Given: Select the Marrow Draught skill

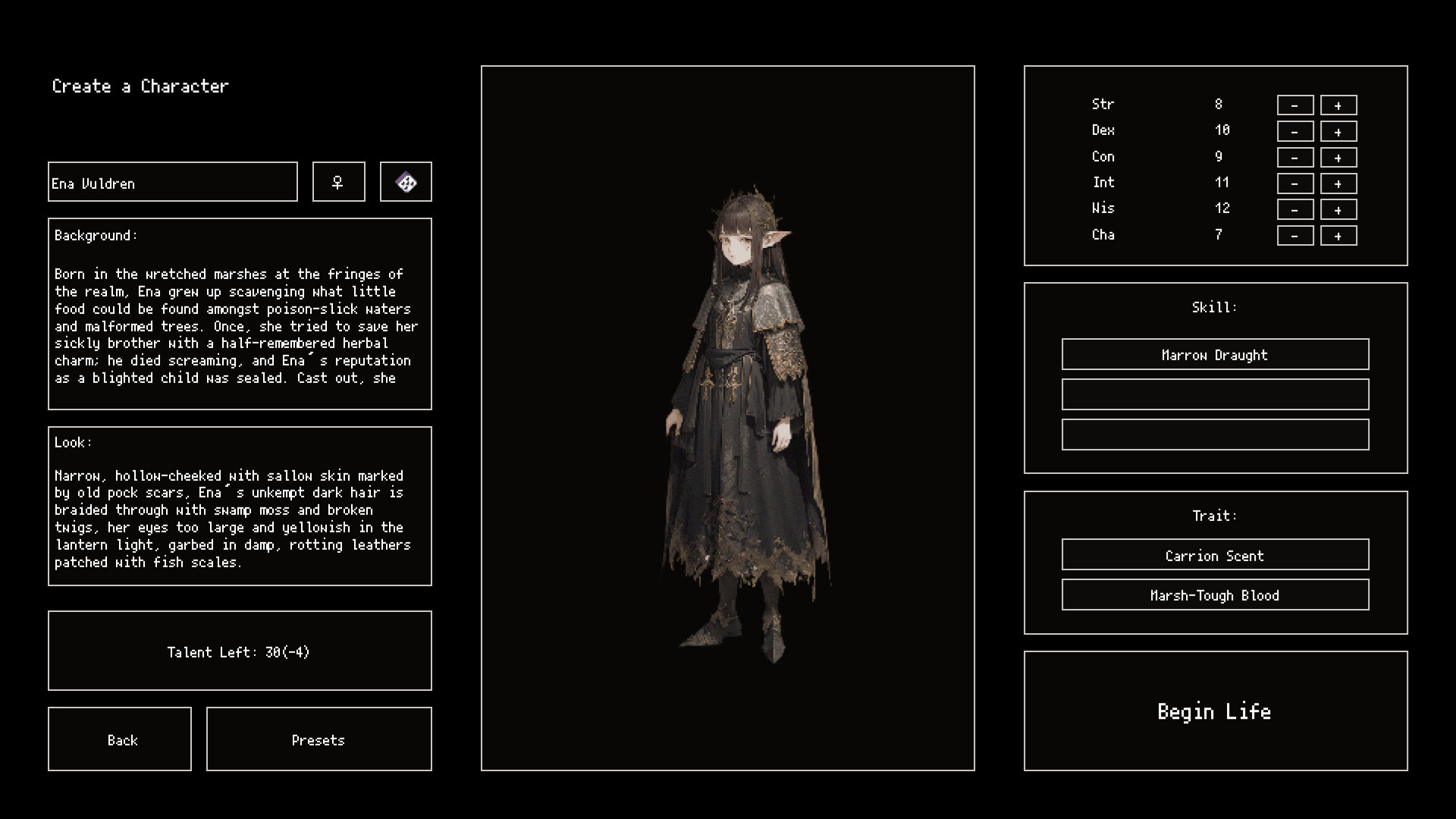Looking at the screenshot, I should click(x=1215, y=354).
